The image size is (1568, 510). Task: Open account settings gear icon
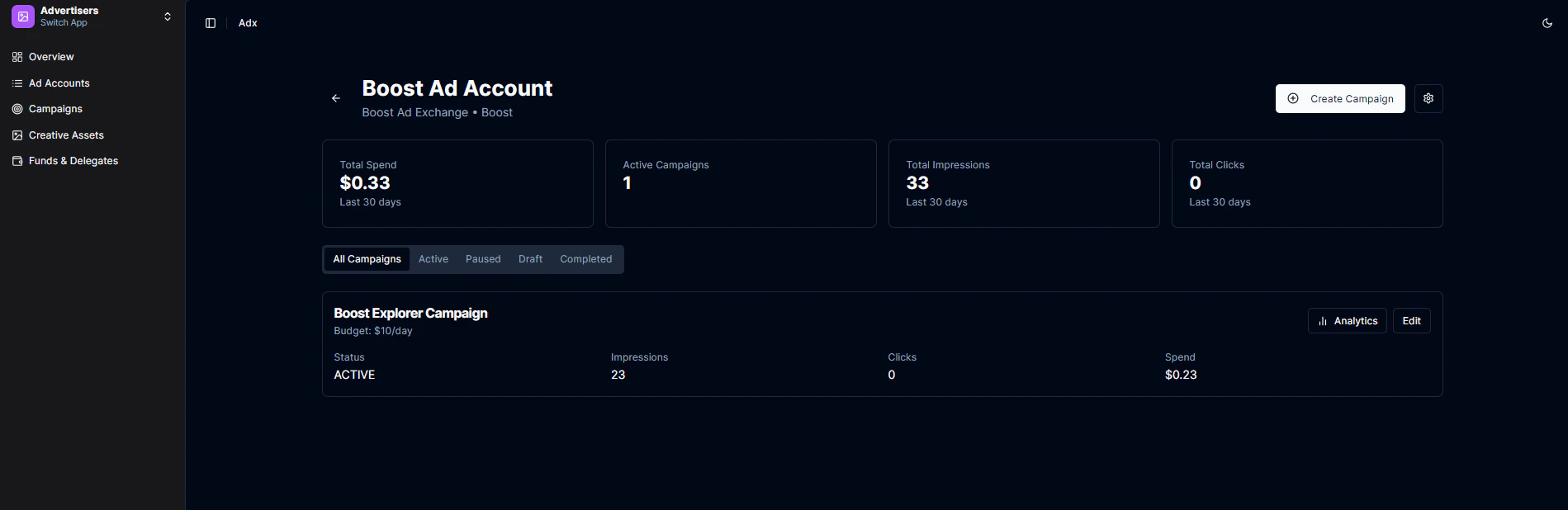pos(1428,98)
